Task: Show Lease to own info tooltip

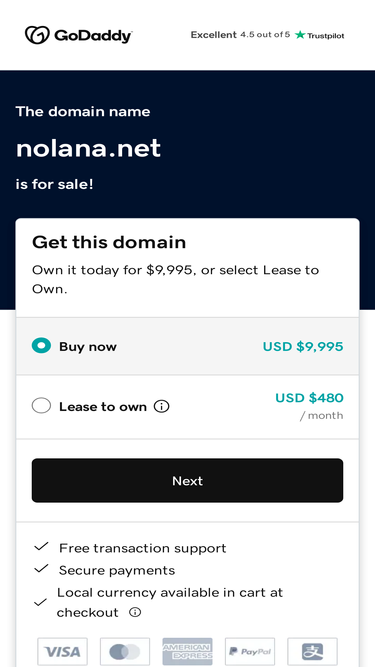Action: tap(162, 407)
